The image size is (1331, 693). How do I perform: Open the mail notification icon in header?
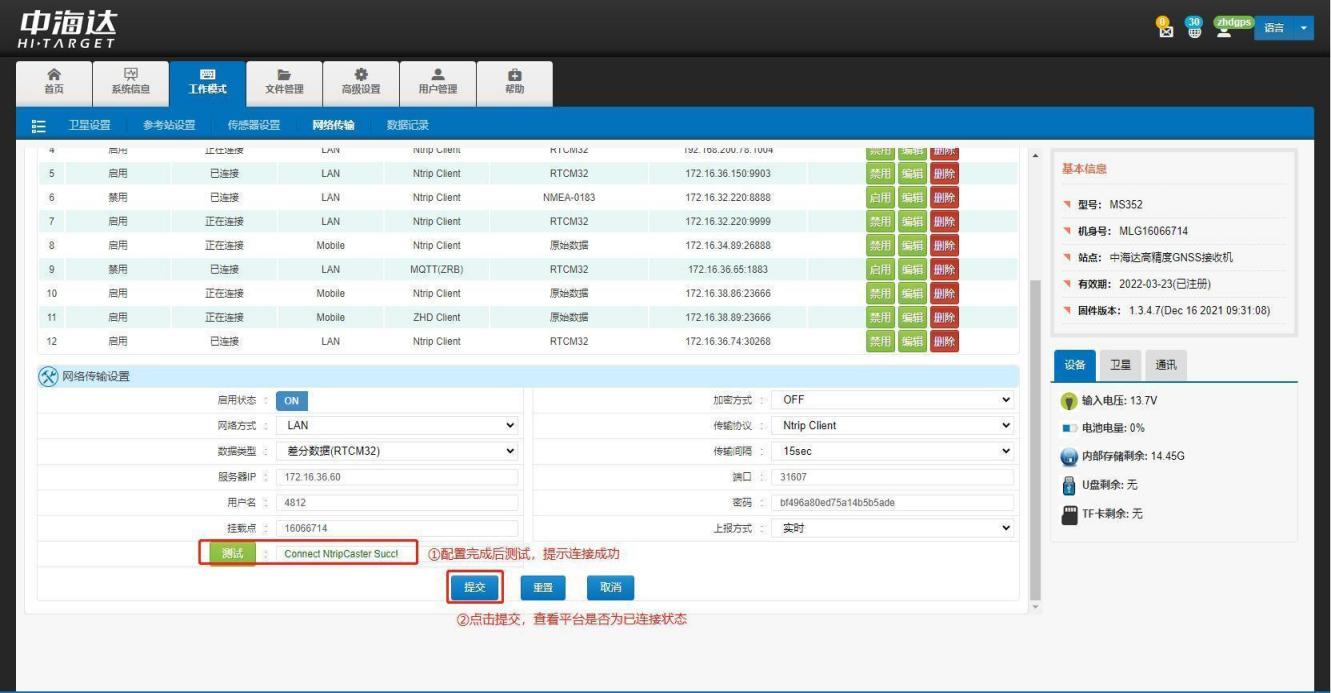coord(1164,28)
